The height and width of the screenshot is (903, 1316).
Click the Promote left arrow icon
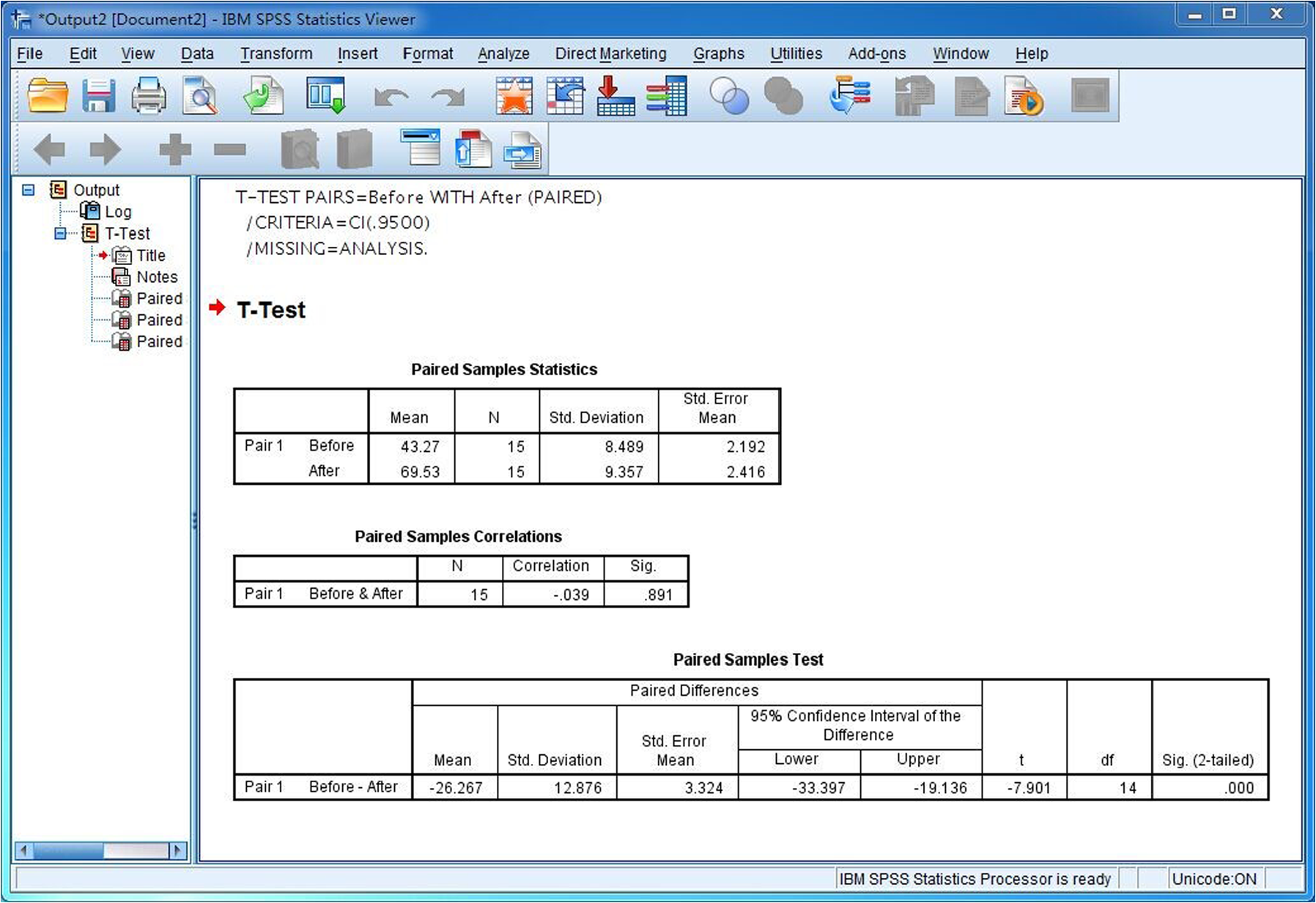point(50,149)
